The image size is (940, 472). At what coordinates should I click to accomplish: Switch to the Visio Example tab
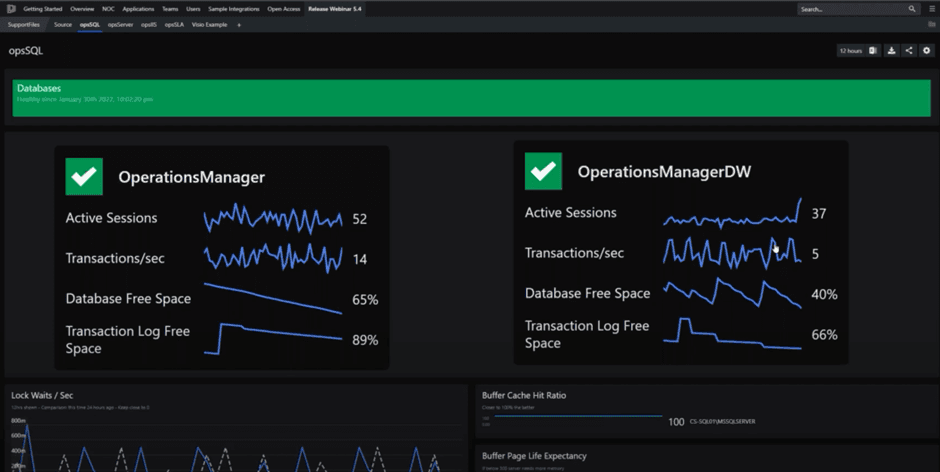pyautogui.click(x=209, y=25)
